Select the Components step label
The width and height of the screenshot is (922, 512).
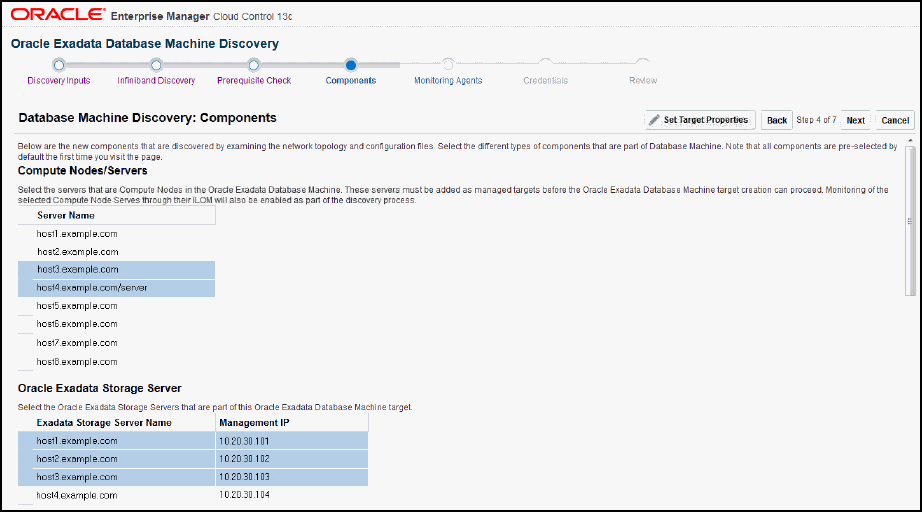[351, 81]
